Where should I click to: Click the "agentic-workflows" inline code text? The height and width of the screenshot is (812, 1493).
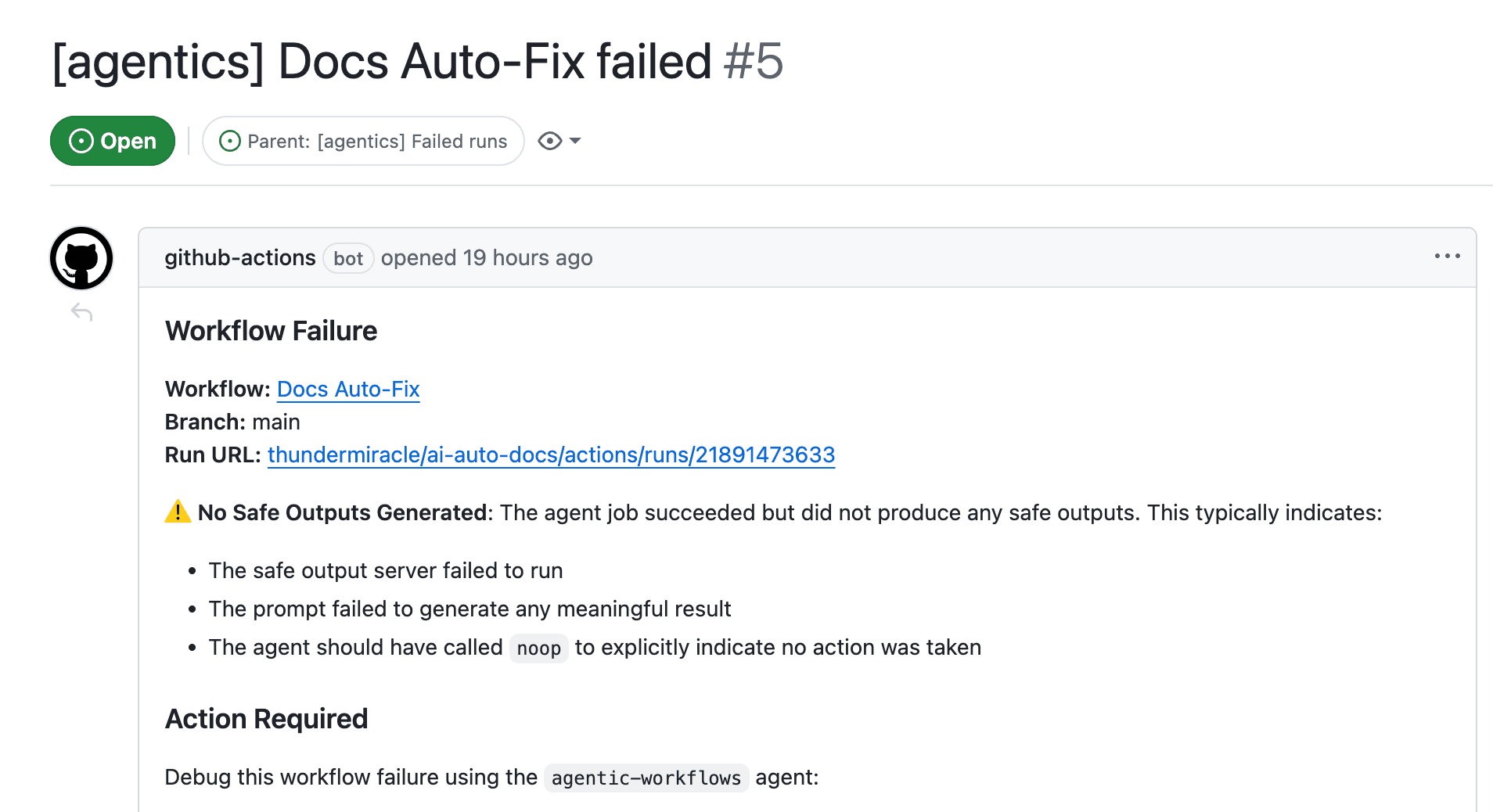click(x=646, y=778)
